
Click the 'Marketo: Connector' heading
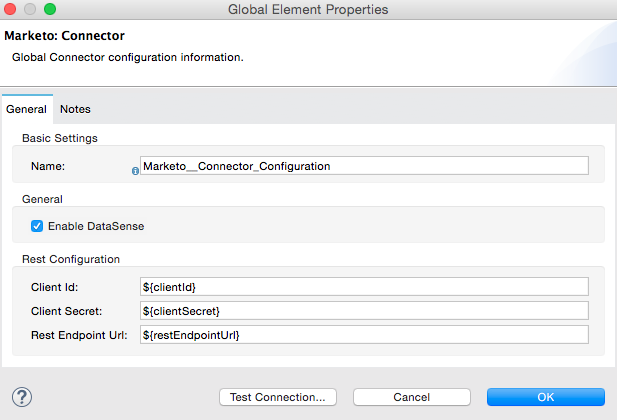(65, 36)
